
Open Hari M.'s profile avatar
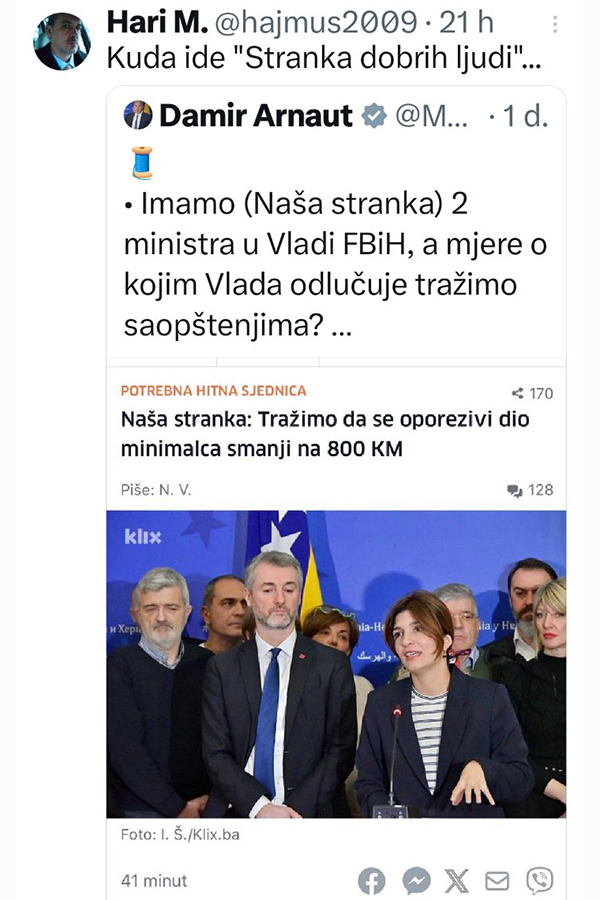tap(62, 41)
